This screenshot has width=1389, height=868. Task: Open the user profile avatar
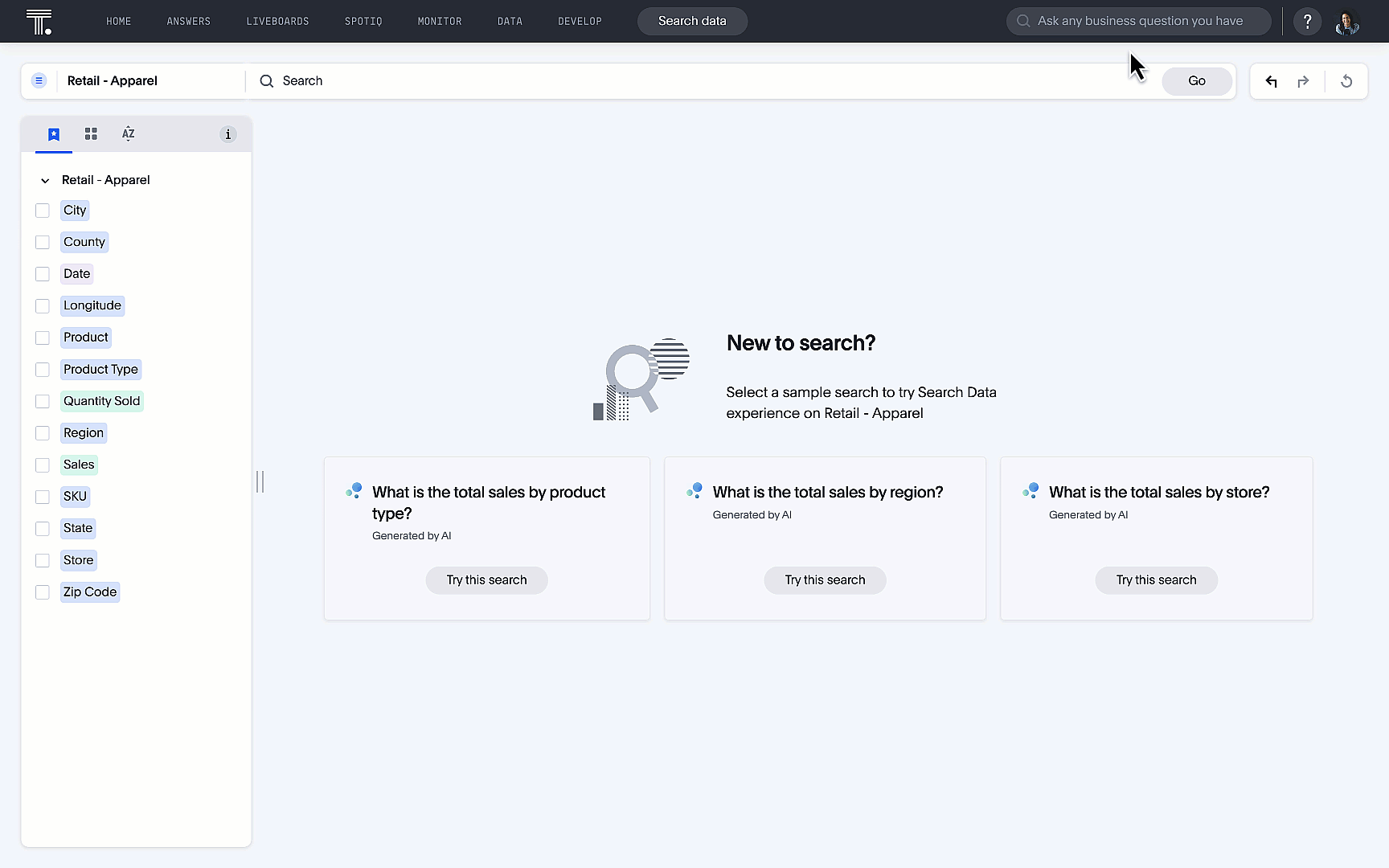tap(1347, 22)
